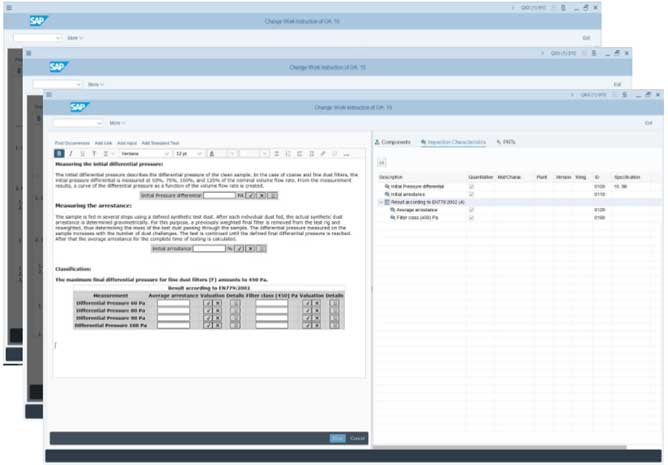Open the command field dropdown in middle window
Image resolution: width=668 pixels, height=465 pixels.
pyautogui.click(x=78, y=84)
